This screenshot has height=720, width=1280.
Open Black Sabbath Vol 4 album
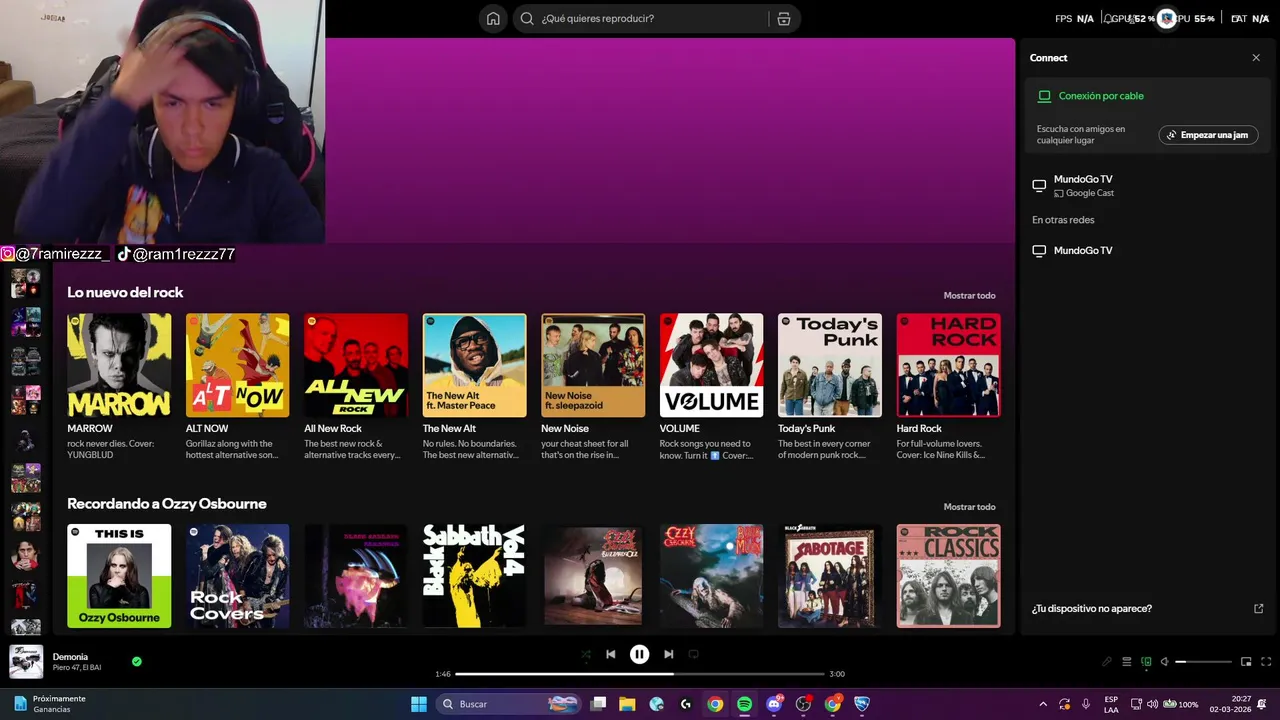[x=474, y=576]
